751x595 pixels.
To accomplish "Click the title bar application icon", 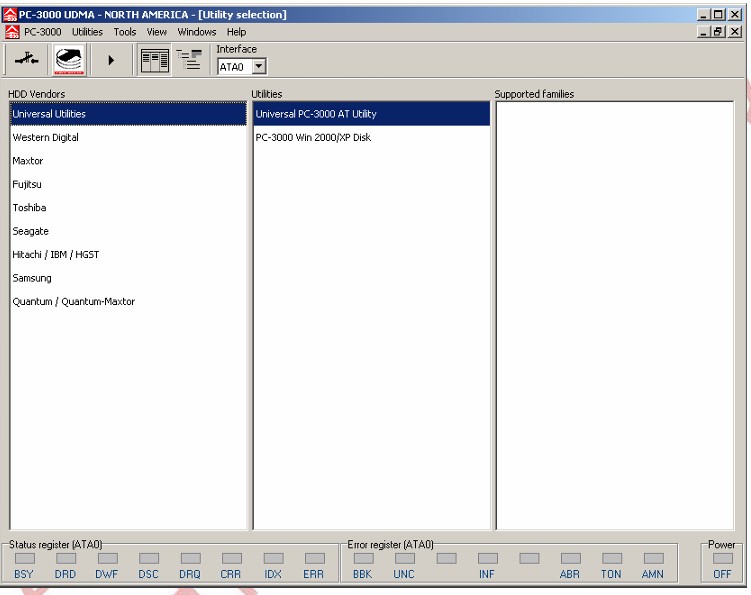I will coord(10,14).
